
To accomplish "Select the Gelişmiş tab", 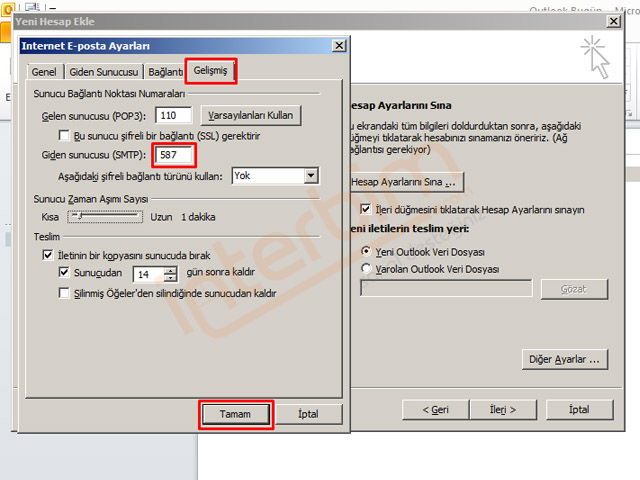I will click(x=213, y=70).
